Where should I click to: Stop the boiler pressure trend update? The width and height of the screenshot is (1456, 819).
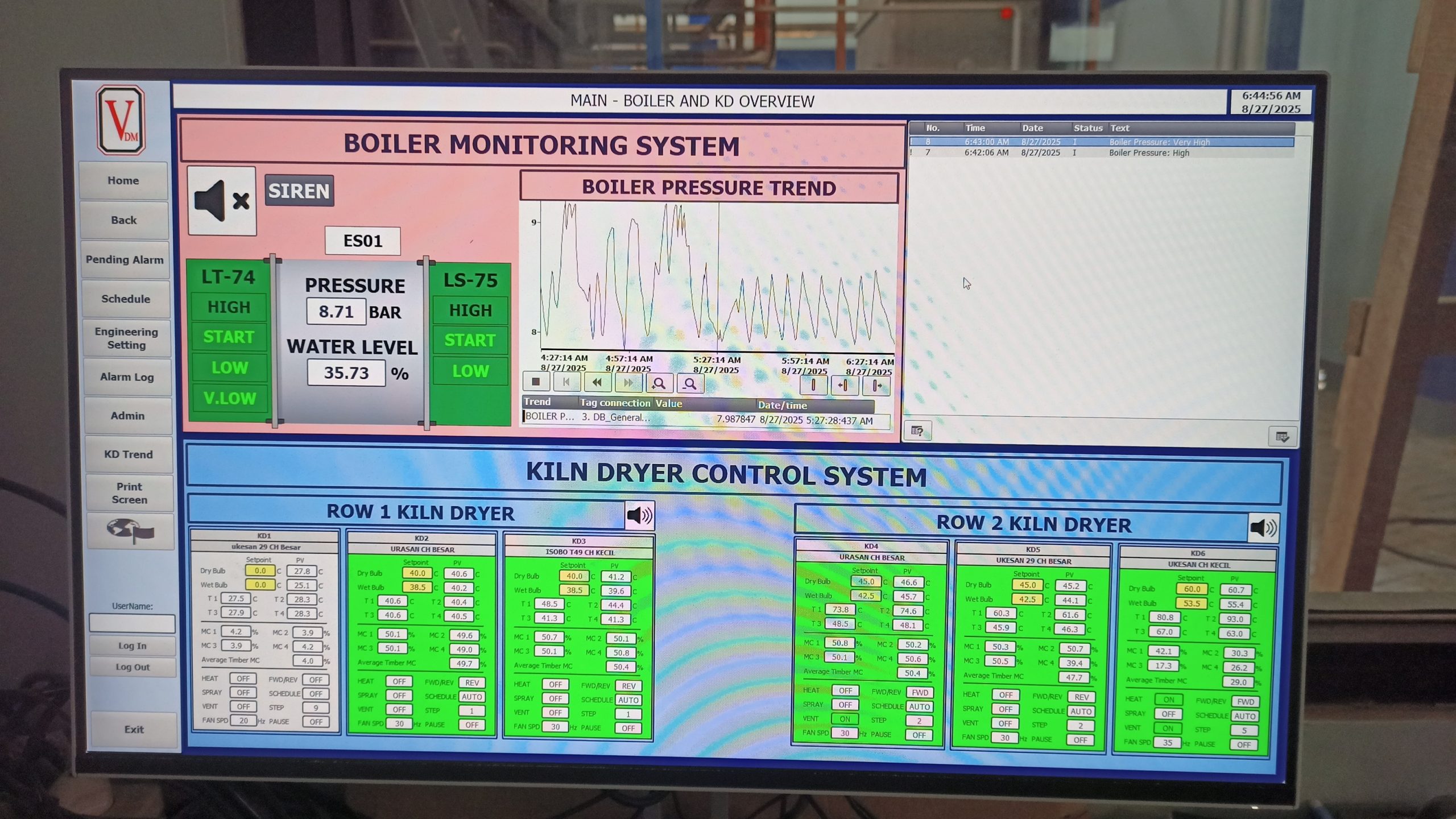click(535, 382)
